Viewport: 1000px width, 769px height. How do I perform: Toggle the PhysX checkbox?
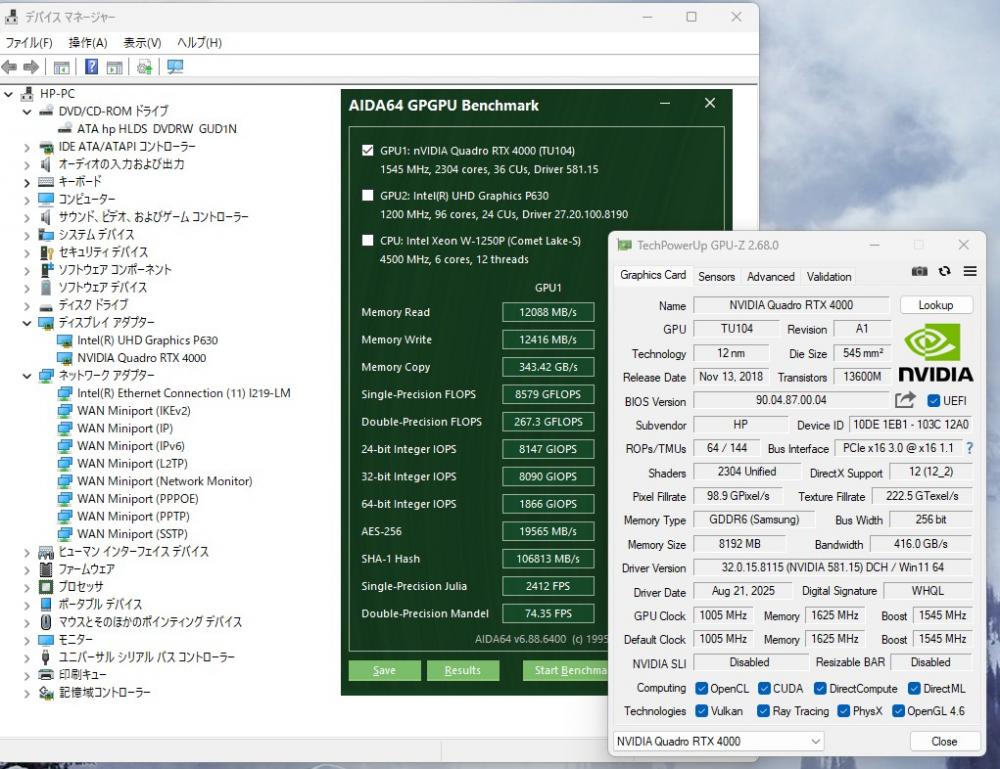point(843,710)
